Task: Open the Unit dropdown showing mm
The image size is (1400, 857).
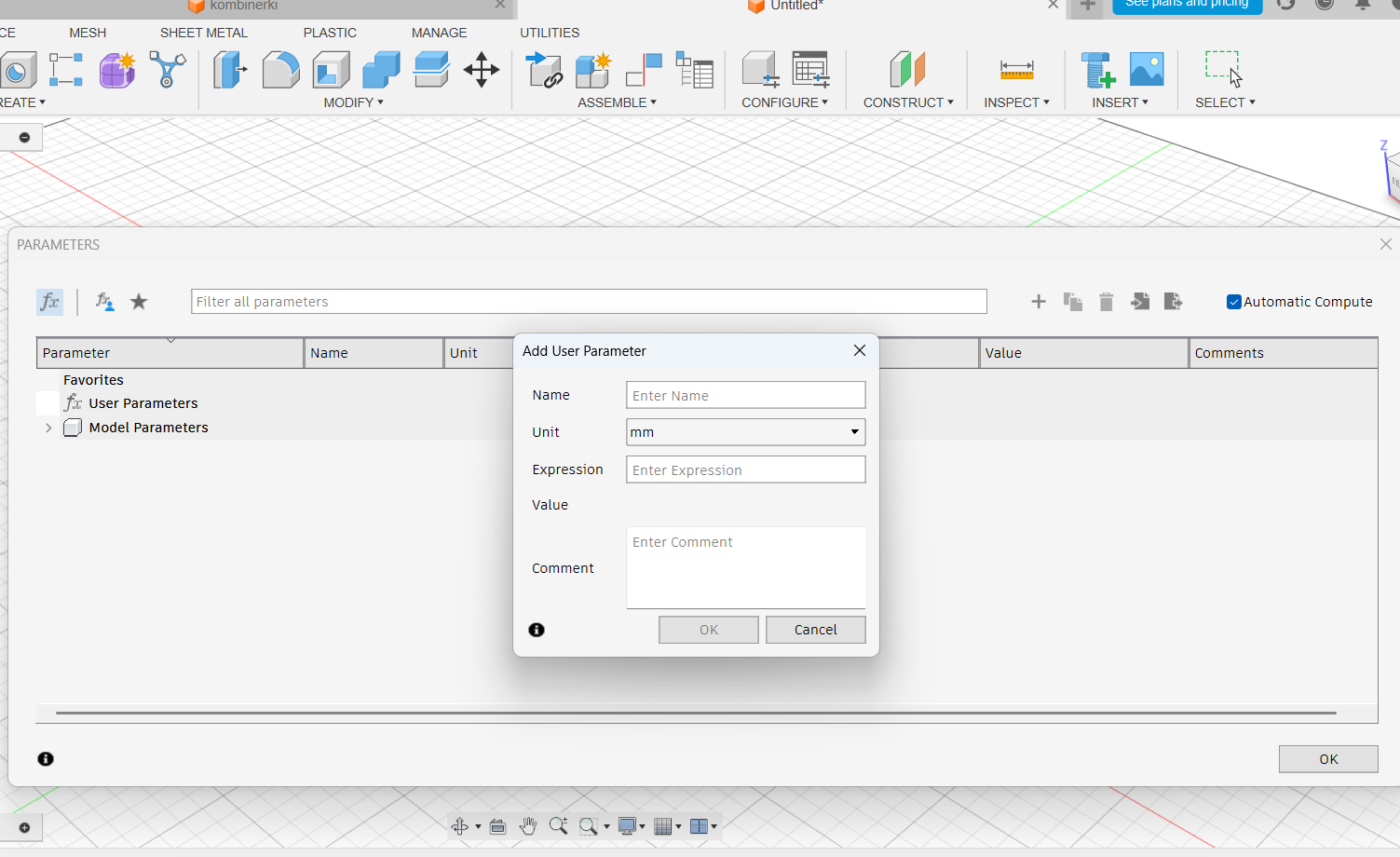Action: point(745,432)
